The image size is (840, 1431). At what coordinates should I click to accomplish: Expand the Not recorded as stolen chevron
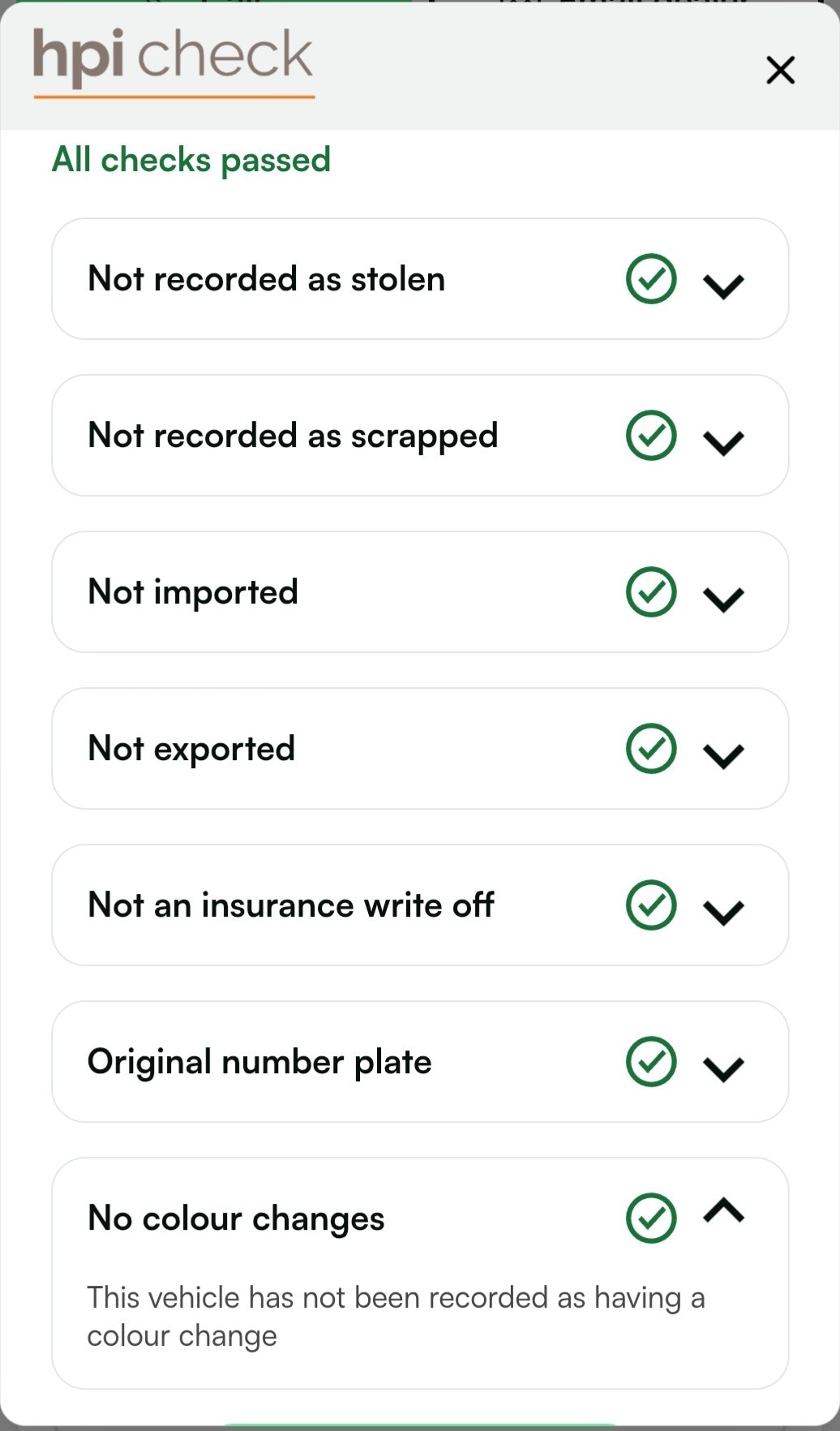point(723,286)
